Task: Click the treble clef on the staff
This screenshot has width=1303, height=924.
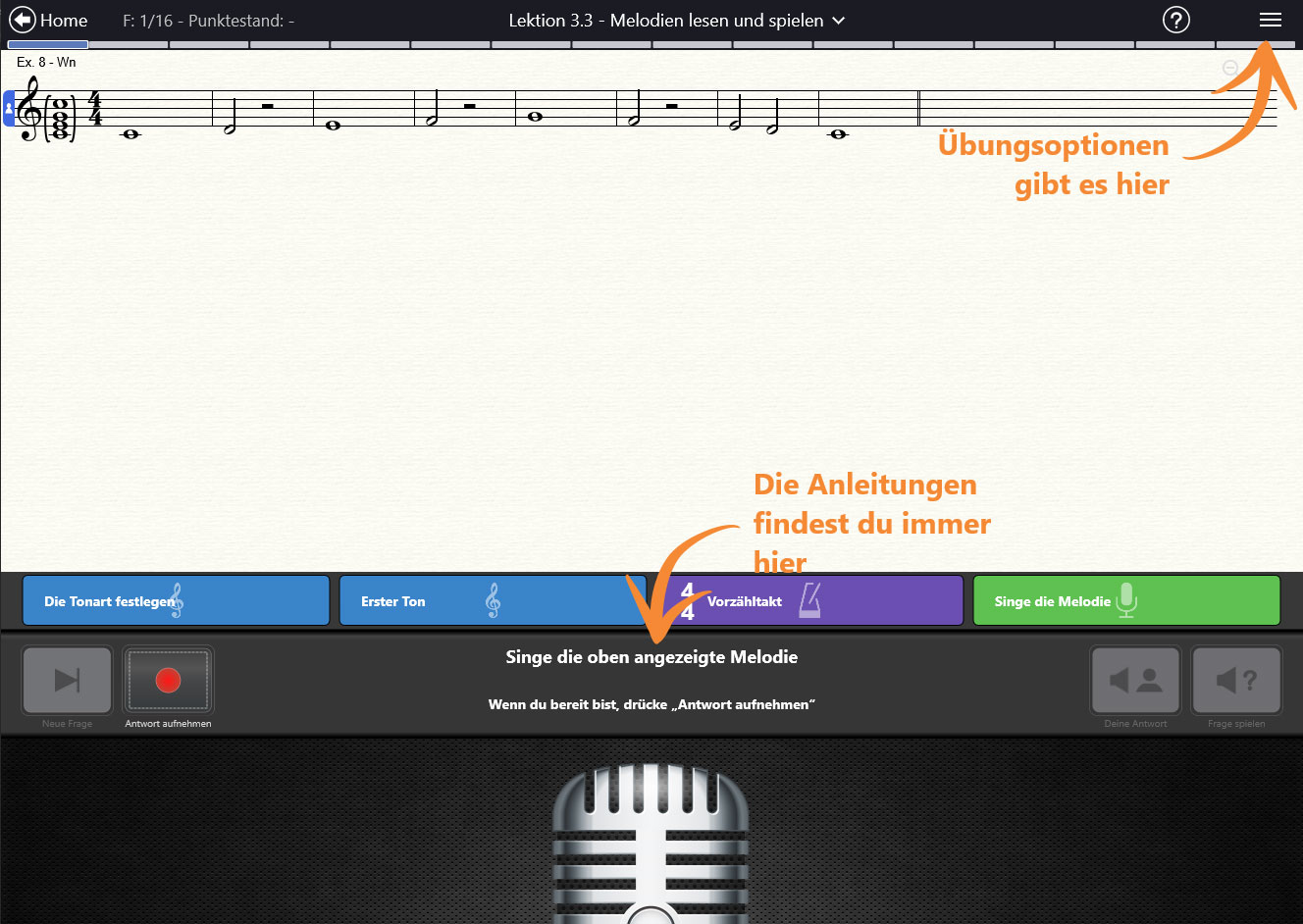Action: point(29,110)
